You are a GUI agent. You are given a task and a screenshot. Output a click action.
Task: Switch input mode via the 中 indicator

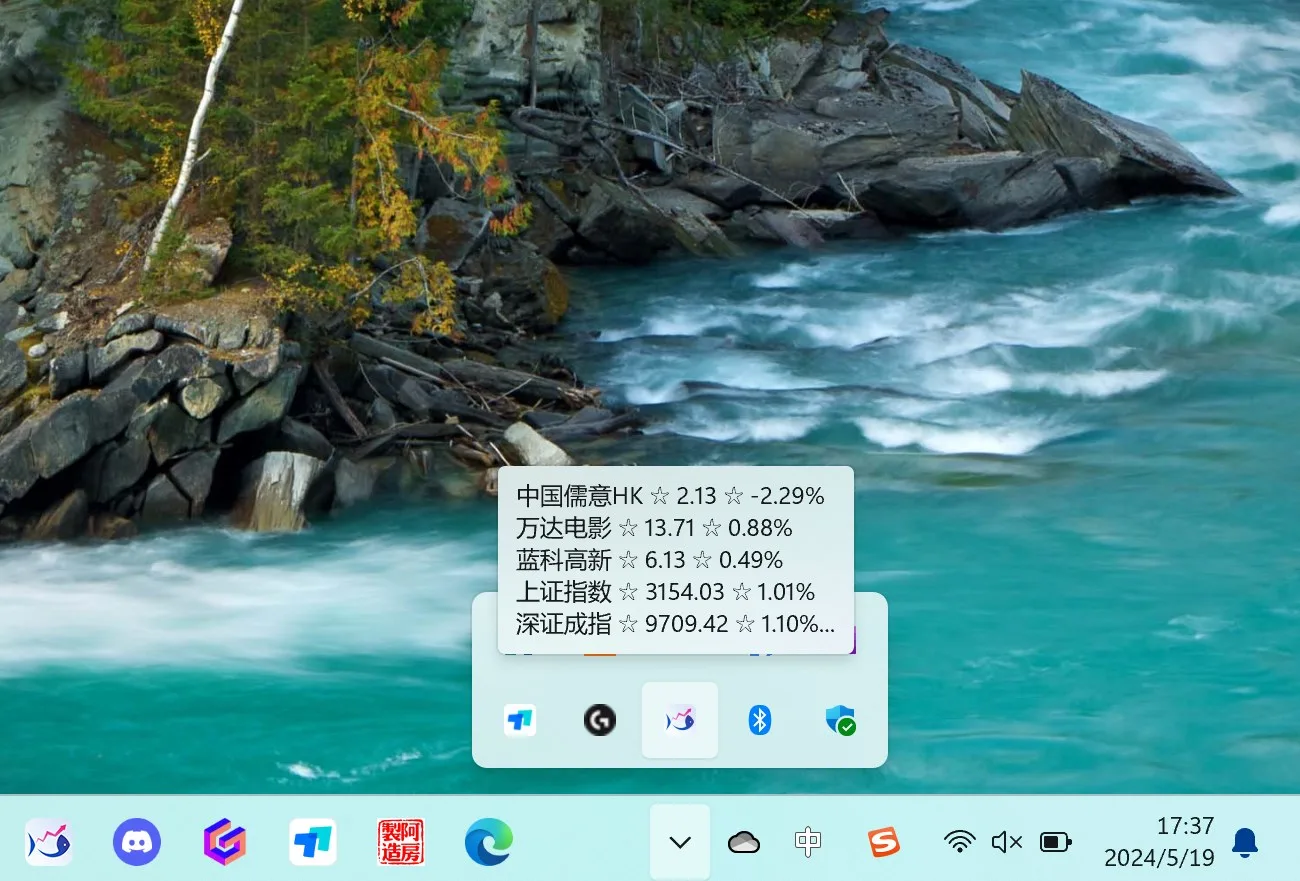(808, 842)
